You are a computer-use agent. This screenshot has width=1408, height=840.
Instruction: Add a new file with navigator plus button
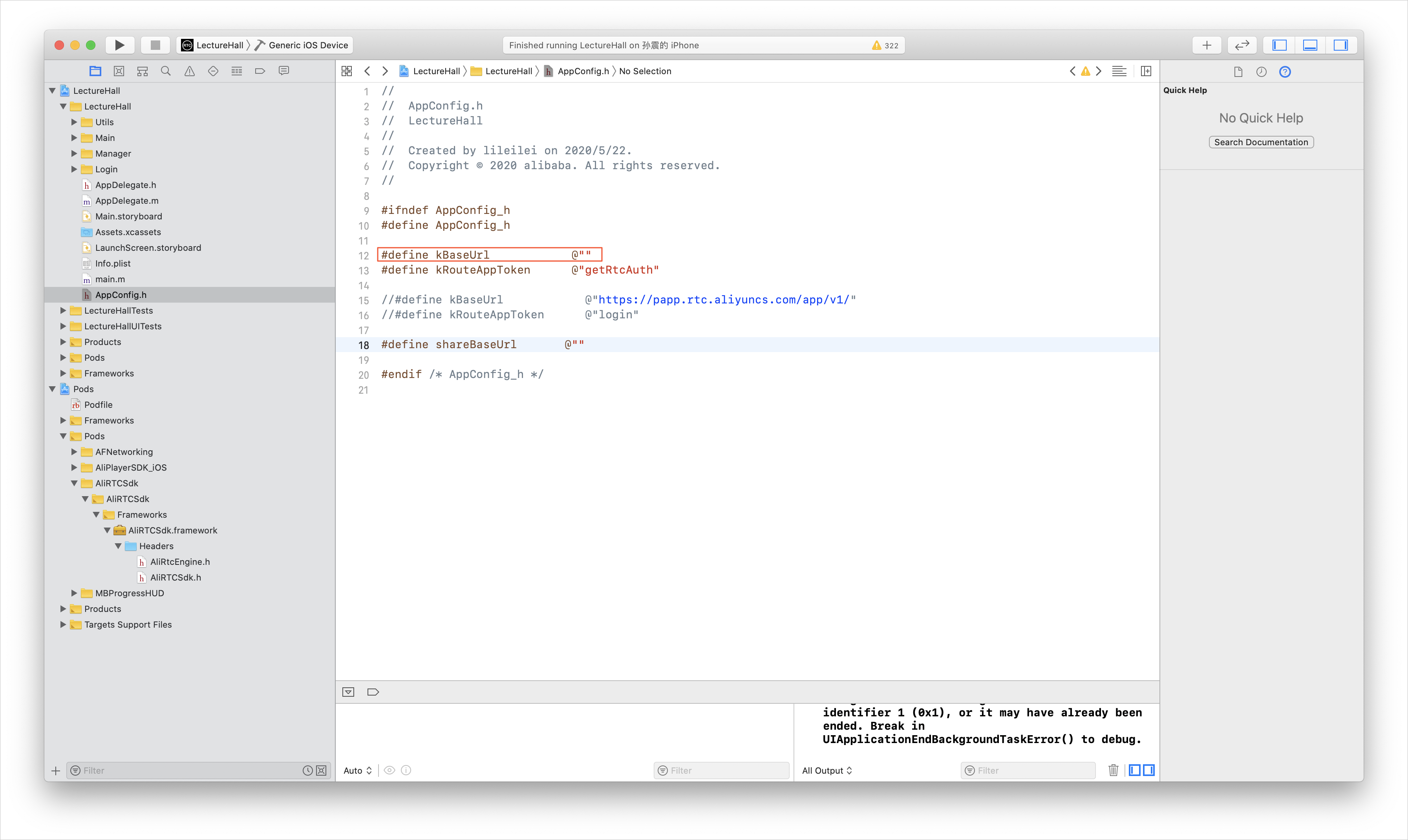(x=55, y=771)
